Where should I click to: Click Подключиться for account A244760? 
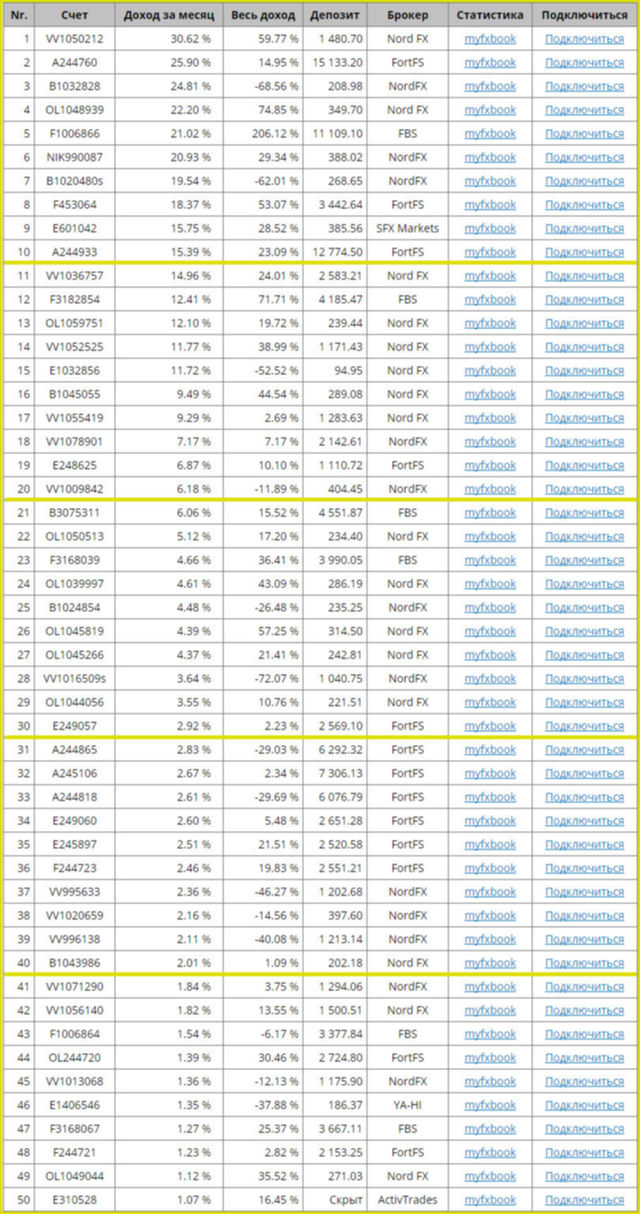pyautogui.click(x=584, y=62)
